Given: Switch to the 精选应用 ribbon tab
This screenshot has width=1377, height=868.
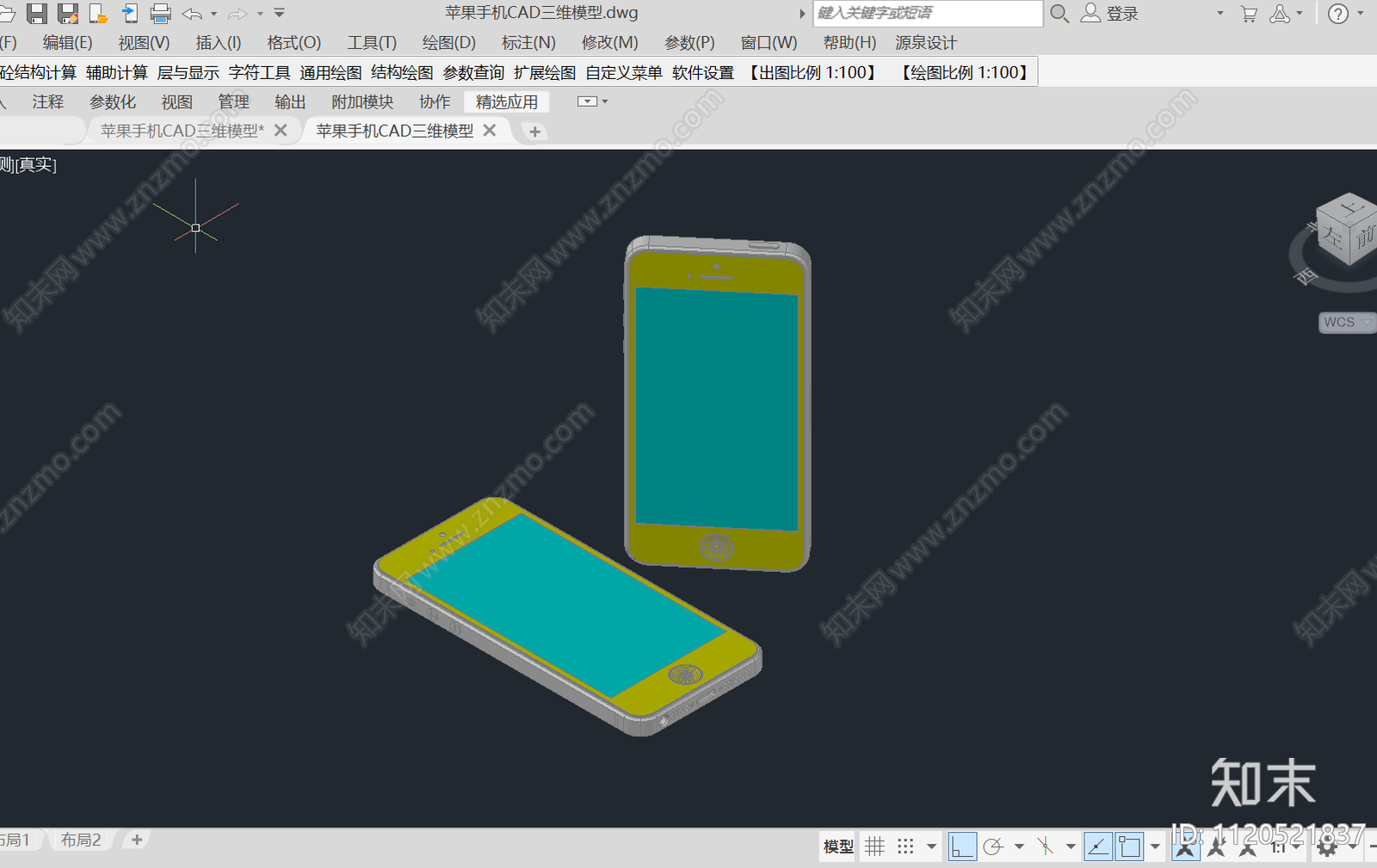Looking at the screenshot, I should pos(507,102).
